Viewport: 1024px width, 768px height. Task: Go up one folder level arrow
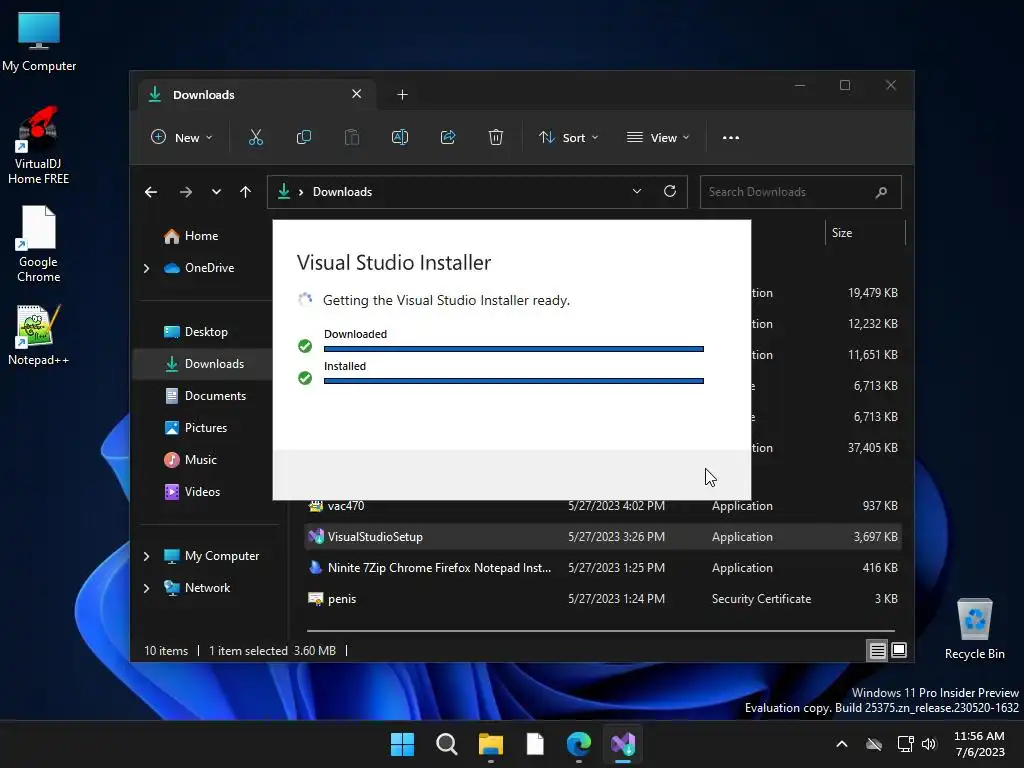point(246,192)
